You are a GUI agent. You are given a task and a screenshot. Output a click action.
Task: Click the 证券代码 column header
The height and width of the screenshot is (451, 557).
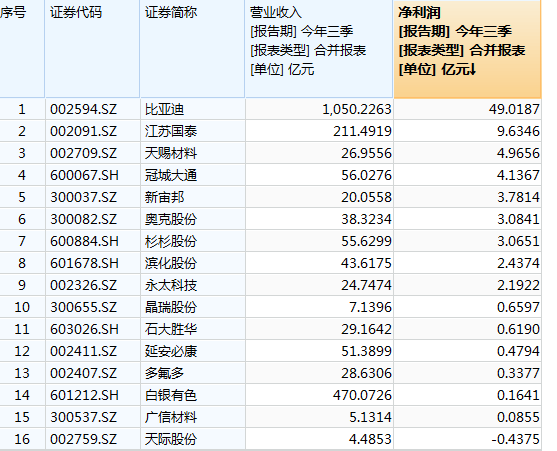pos(92,49)
